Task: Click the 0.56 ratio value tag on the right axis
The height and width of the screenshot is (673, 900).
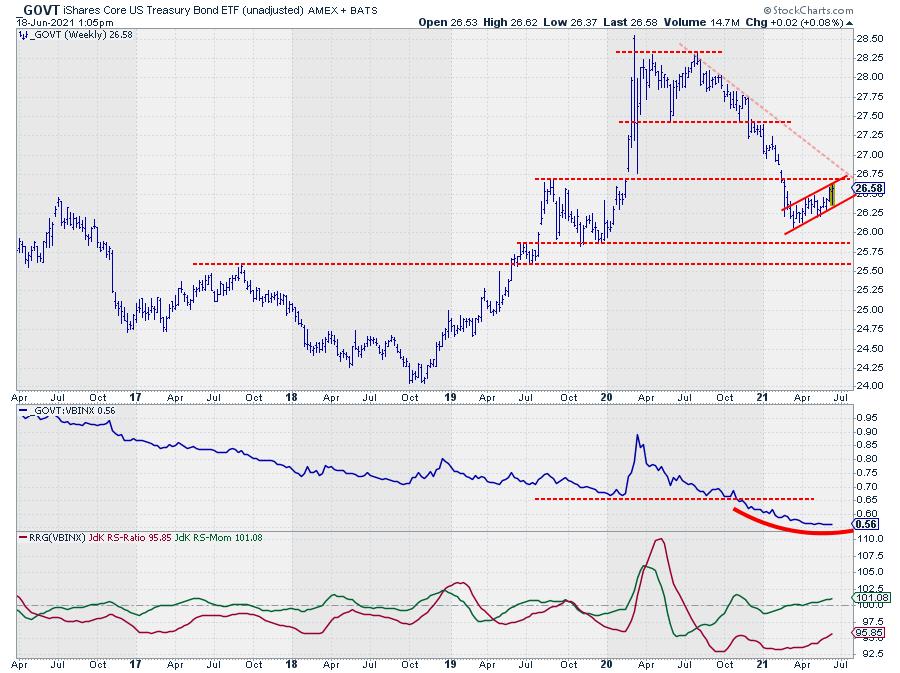Action: click(867, 524)
